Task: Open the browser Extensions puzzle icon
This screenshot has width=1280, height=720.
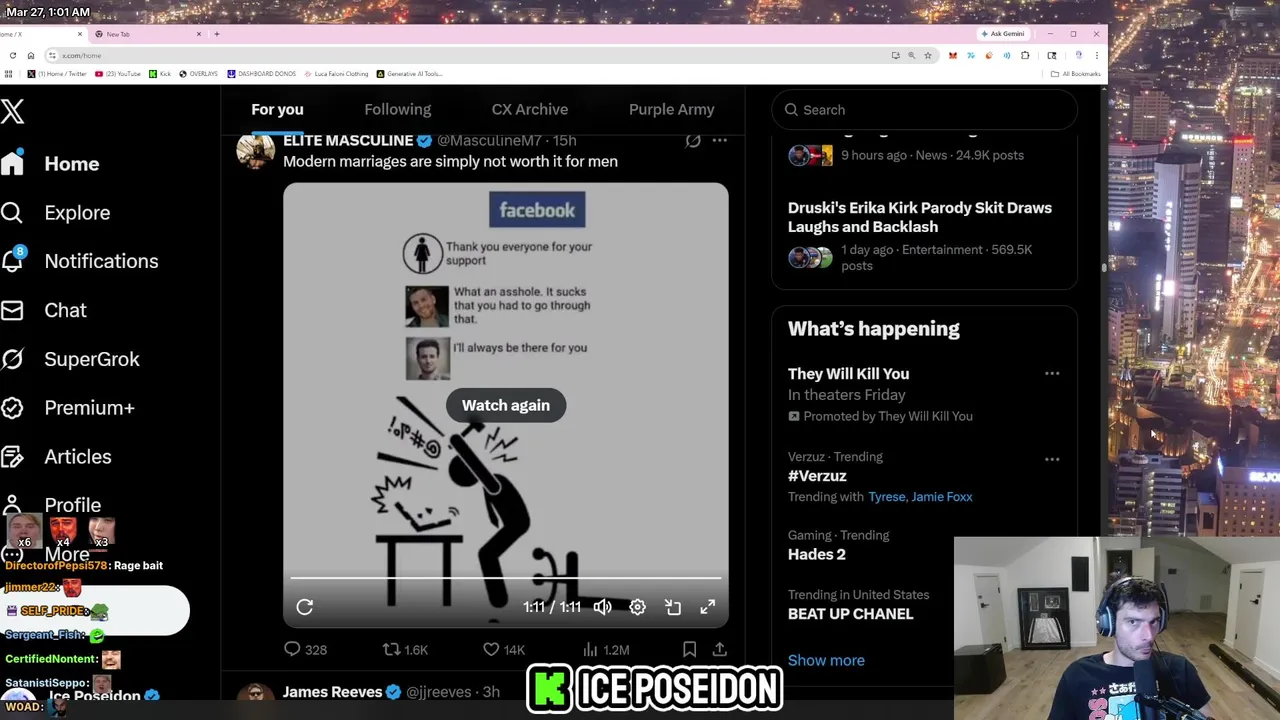Action: 1025,56
